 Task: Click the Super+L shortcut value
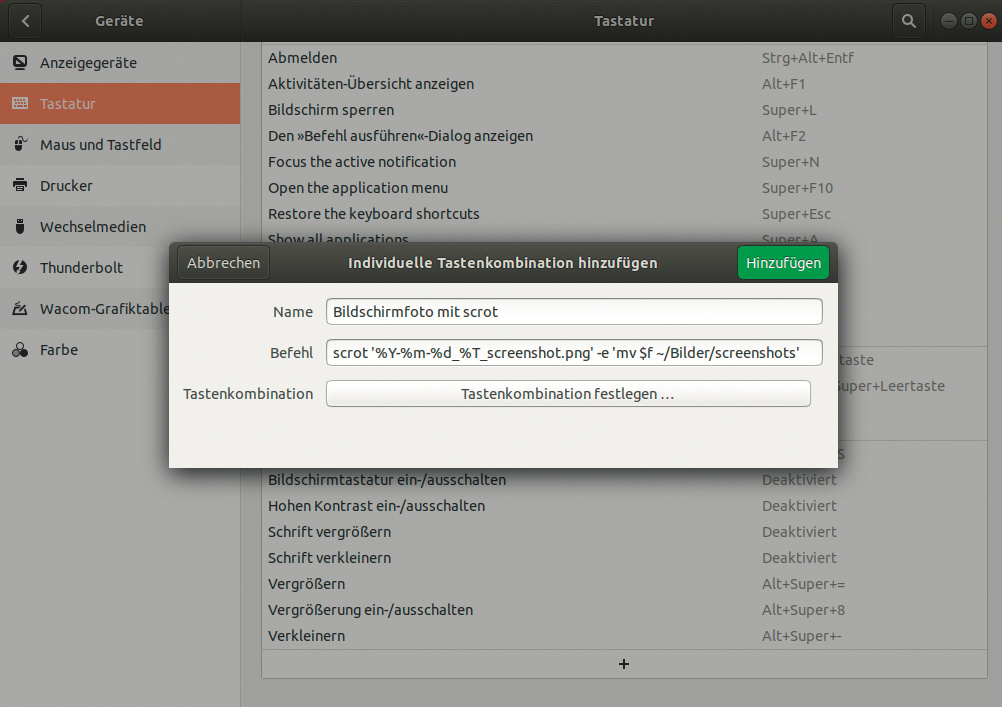(x=789, y=110)
